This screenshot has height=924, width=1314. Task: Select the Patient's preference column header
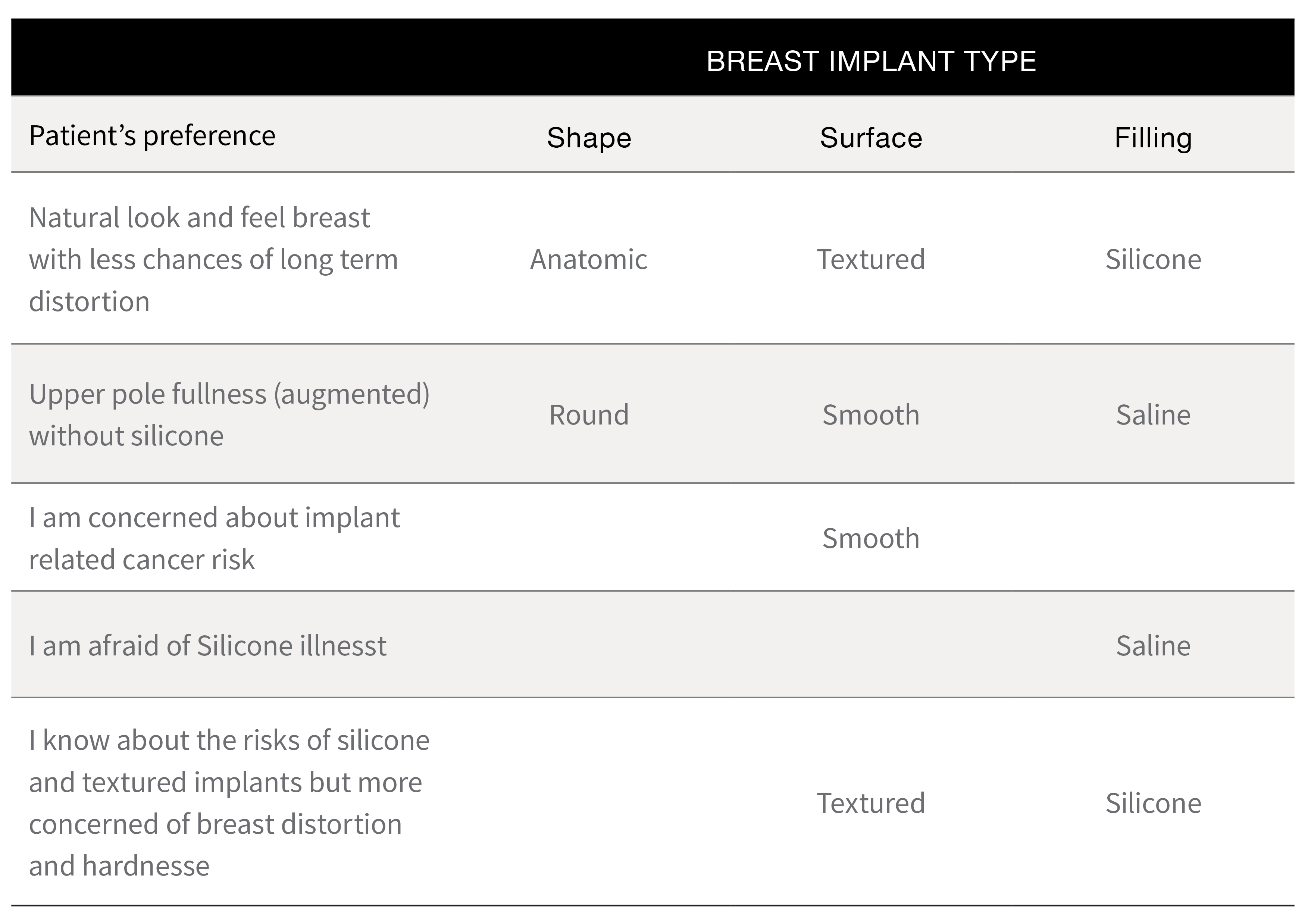click(152, 136)
